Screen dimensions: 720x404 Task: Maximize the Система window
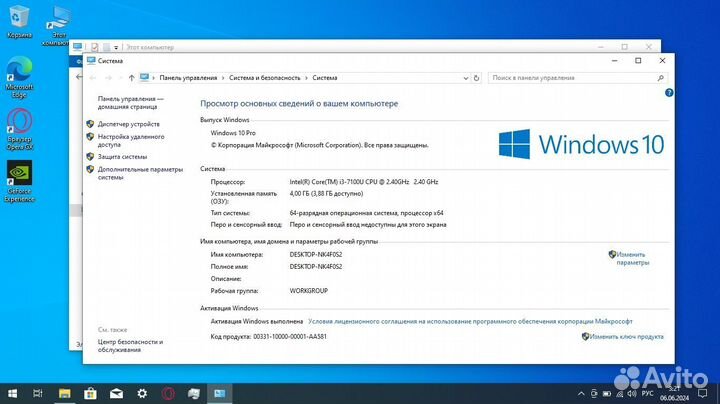[638, 61]
